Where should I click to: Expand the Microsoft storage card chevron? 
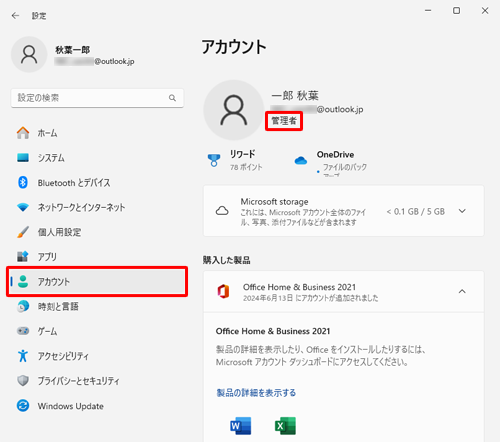[462, 211]
